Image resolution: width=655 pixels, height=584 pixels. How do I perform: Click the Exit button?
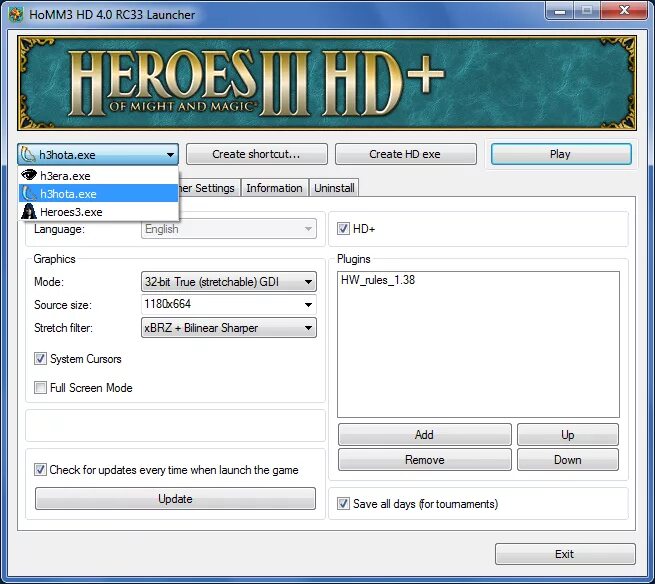pos(565,554)
